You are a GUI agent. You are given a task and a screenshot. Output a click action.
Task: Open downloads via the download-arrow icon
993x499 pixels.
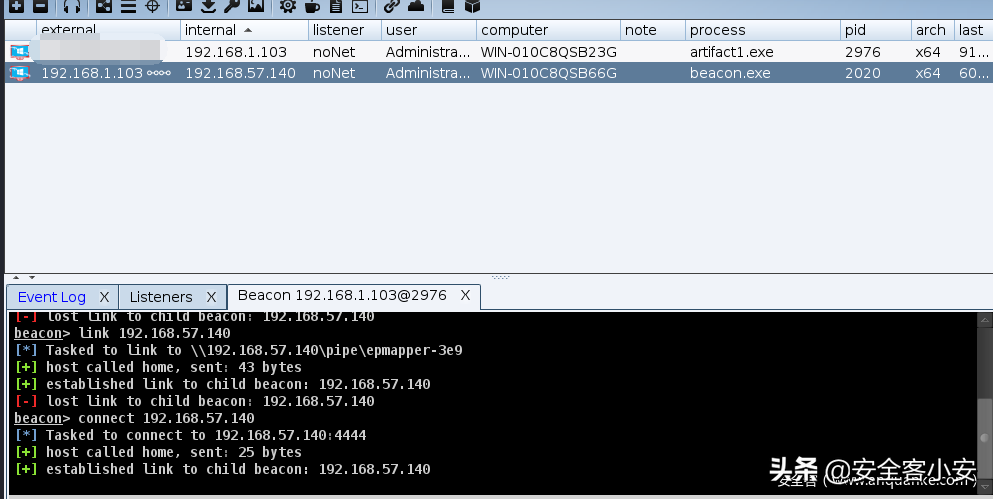tap(208, 6)
